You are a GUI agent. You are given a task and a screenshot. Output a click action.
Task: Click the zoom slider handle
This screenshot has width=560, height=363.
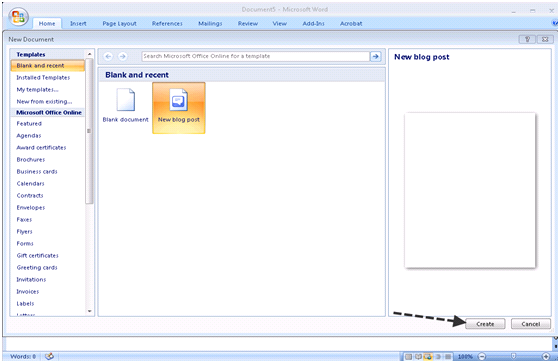pyautogui.click(x=513, y=356)
